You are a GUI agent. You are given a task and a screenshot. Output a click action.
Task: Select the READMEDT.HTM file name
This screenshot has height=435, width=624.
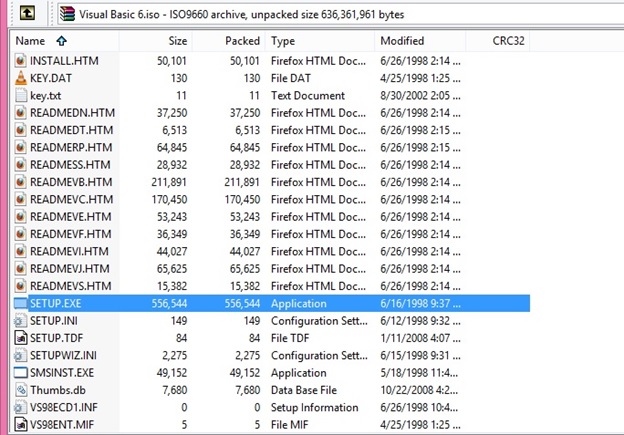click(x=72, y=130)
